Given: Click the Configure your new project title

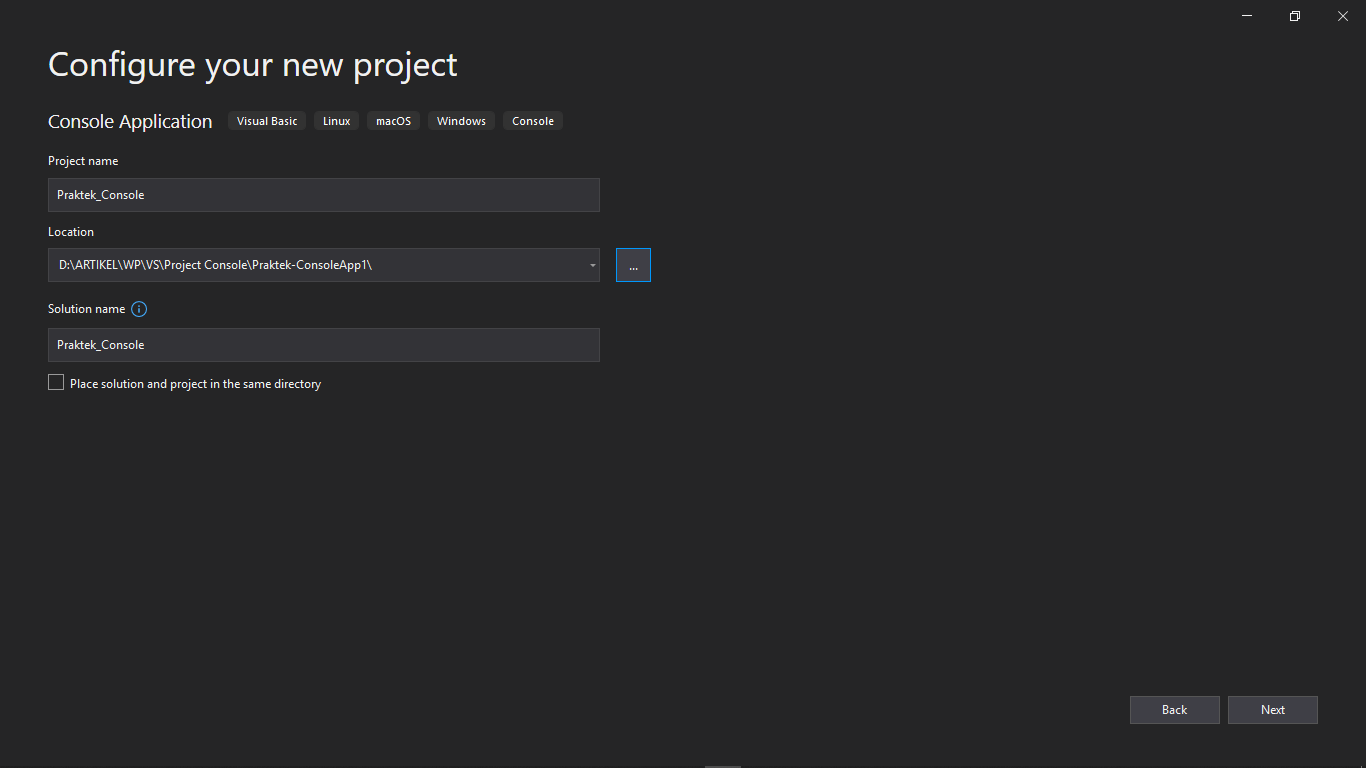Looking at the screenshot, I should [x=253, y=65].
